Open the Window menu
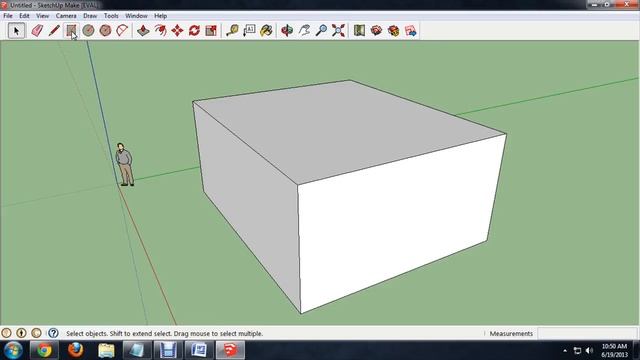The image size is (640, 360). [136, 16]
